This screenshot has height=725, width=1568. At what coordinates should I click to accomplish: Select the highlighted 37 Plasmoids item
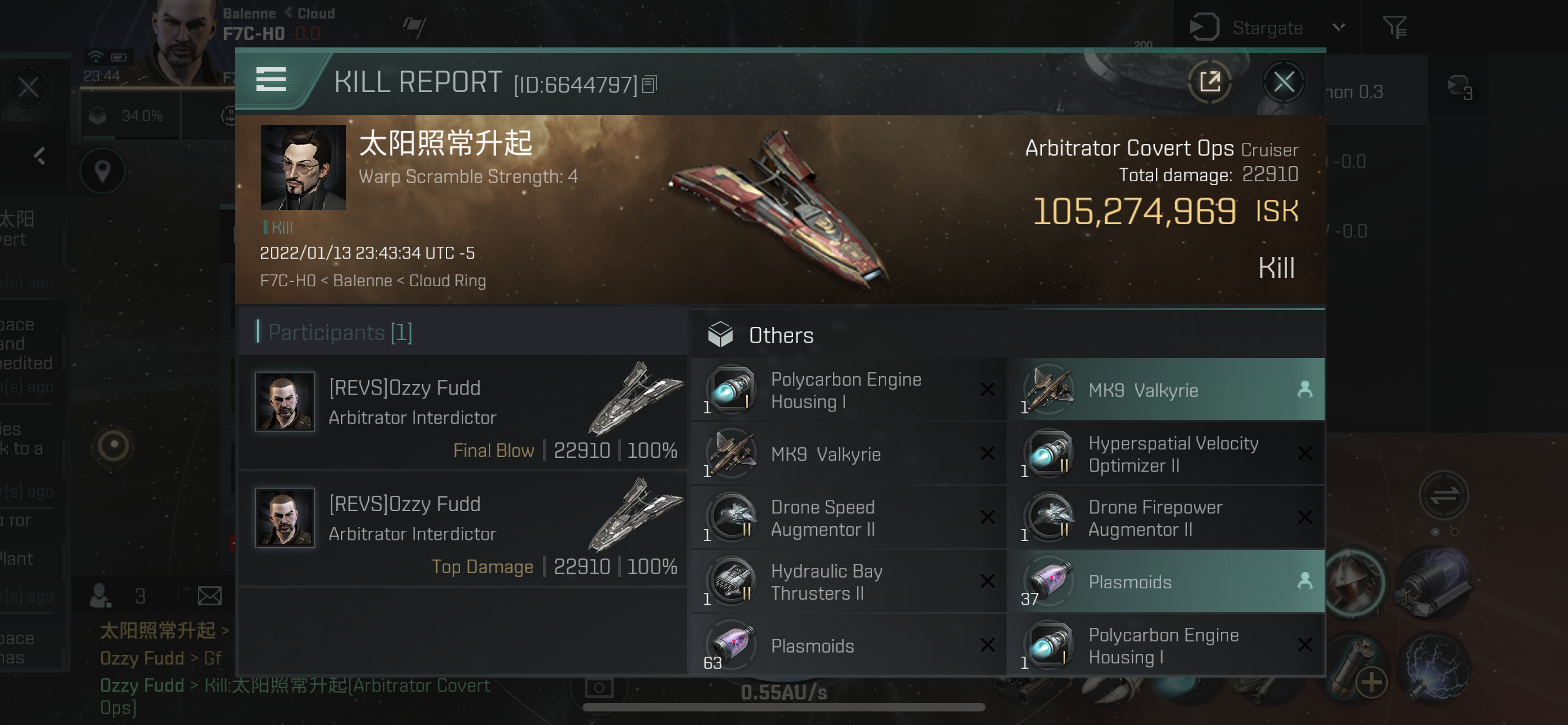point(1166,582)
